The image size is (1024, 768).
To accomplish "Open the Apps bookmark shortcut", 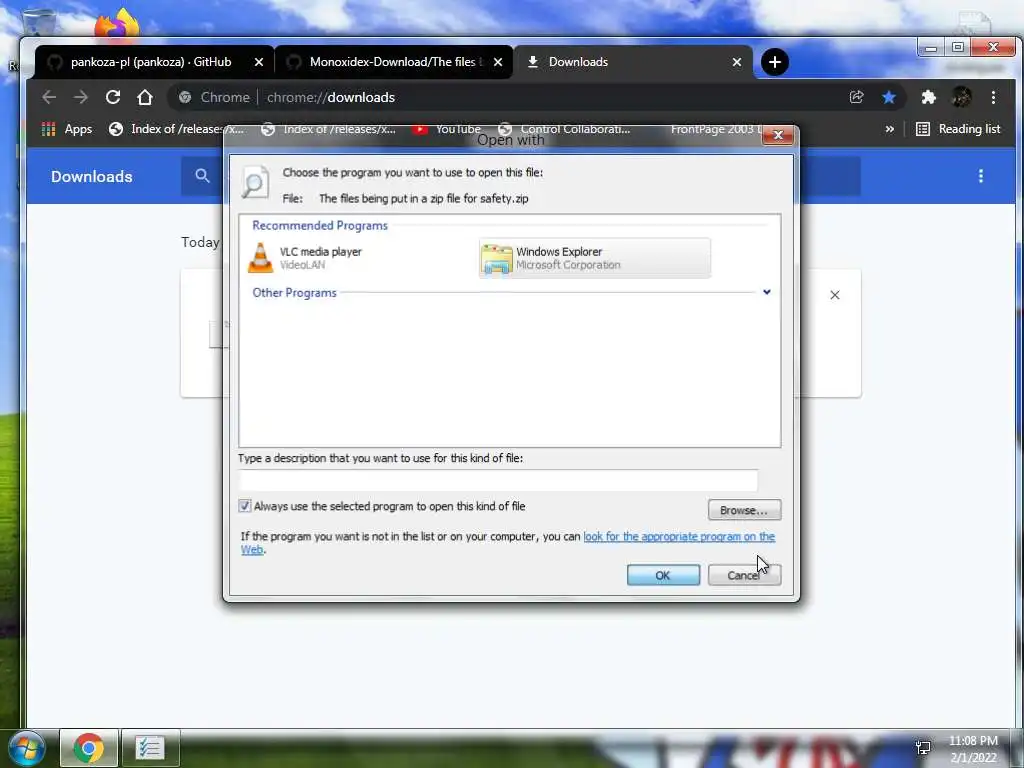I will tap(67, 129).
